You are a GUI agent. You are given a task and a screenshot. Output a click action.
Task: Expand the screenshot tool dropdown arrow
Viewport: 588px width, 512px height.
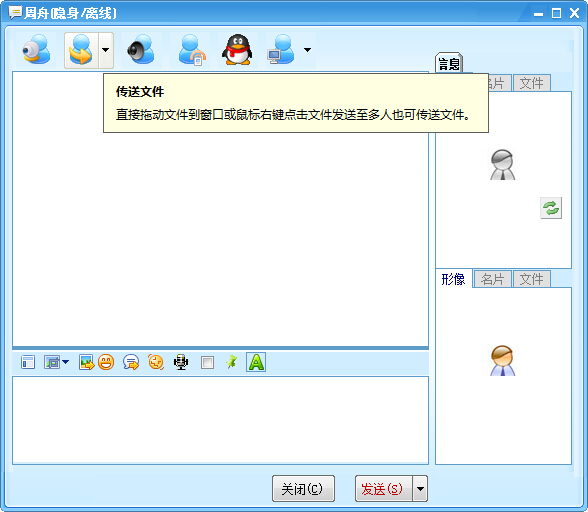coord(66,362)
